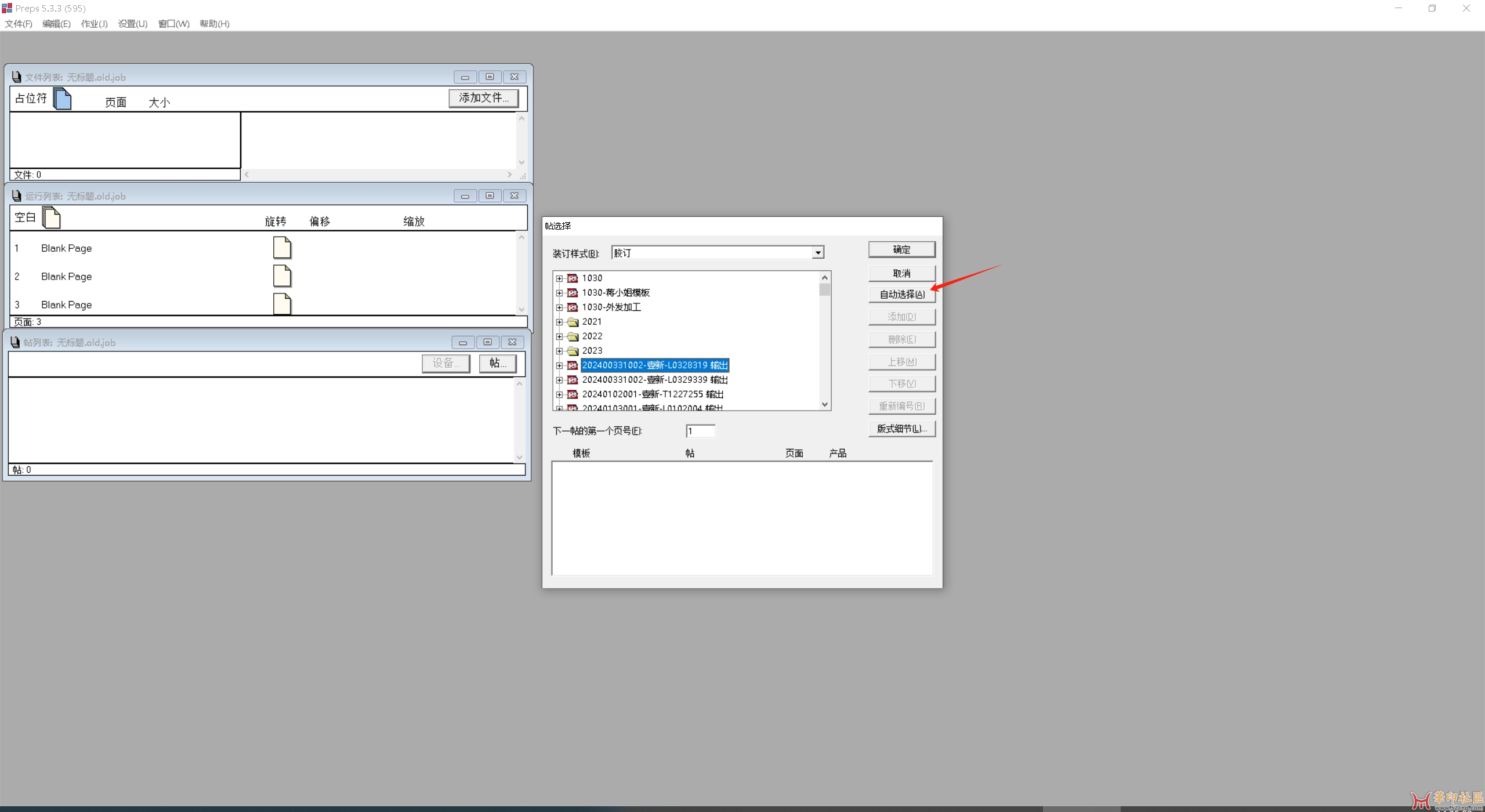Close the 帖列表 window

[x=512, y=342]
